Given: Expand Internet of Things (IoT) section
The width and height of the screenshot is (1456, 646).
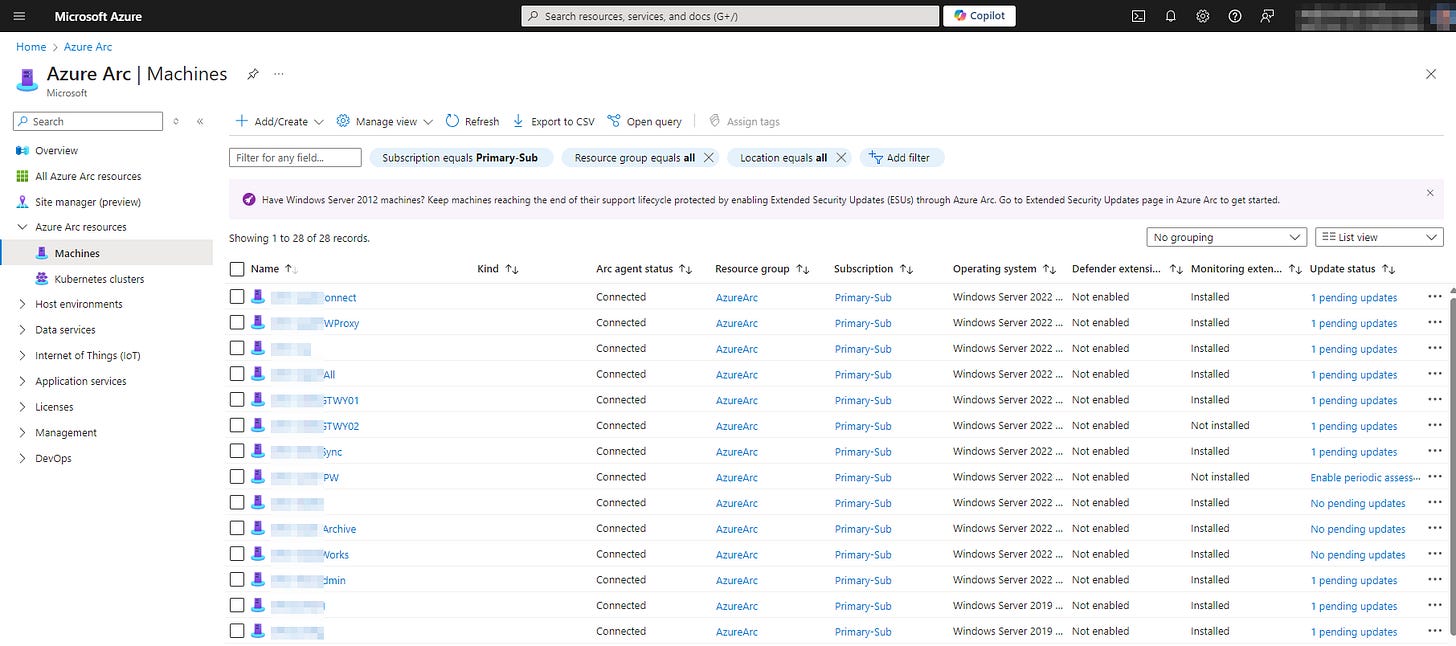Looking at the screenshot, I should pos(23,356).
